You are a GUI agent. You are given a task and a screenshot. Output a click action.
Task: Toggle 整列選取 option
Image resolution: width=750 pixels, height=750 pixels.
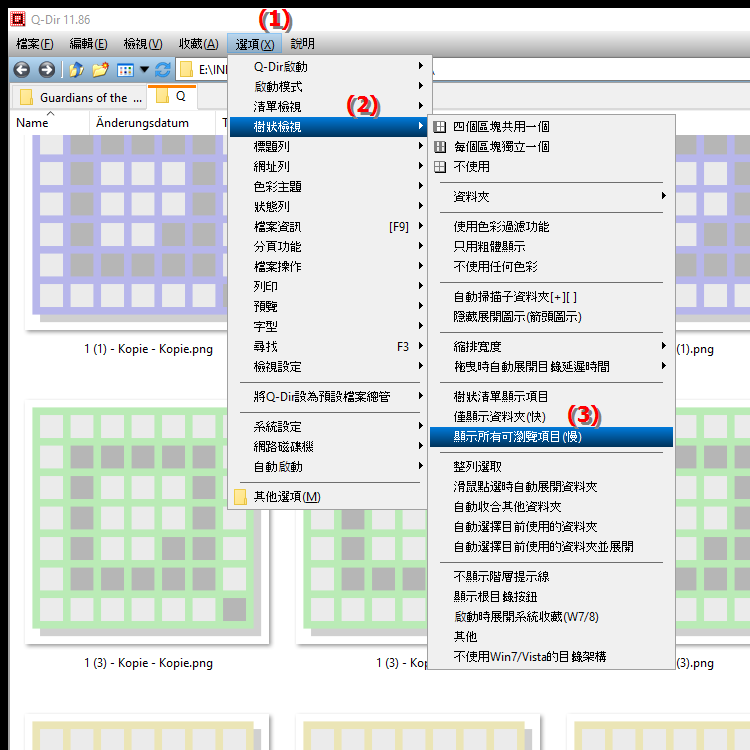pyautogui.click(x=551, y=467)
